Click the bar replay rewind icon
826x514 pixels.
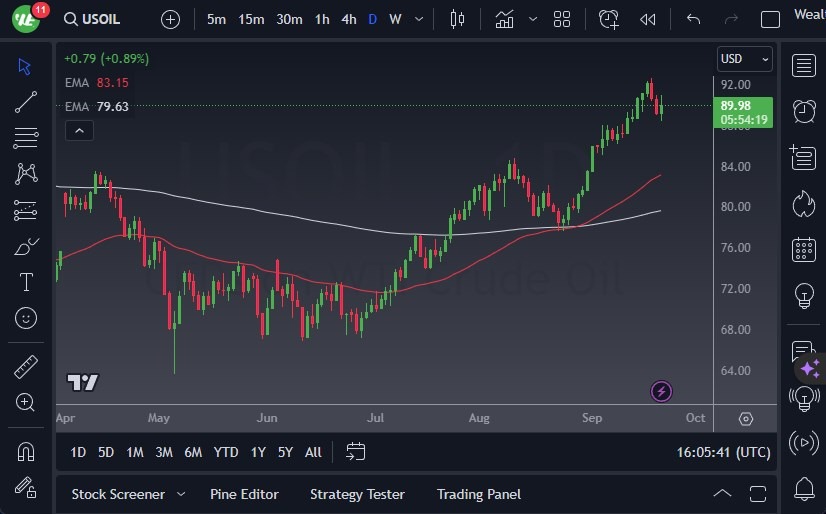click(x=648, y=19)
